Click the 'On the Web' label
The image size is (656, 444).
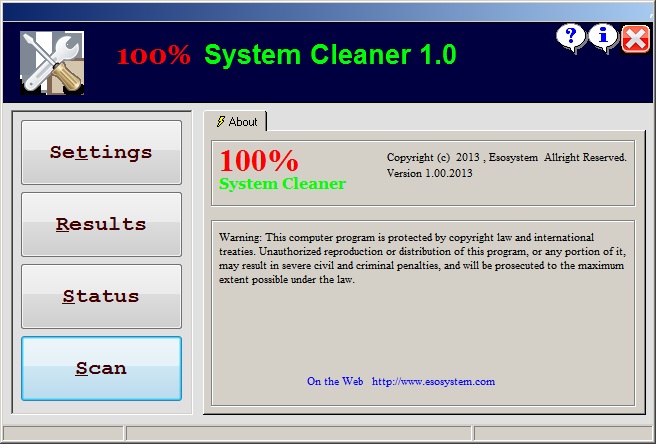click(x=335, y=382)
